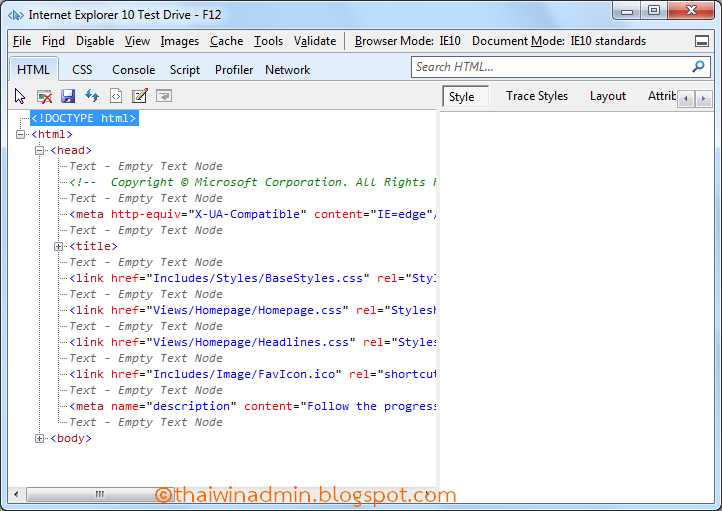
Task: Switch to the Profiler tab
Action: coord(234,70)
